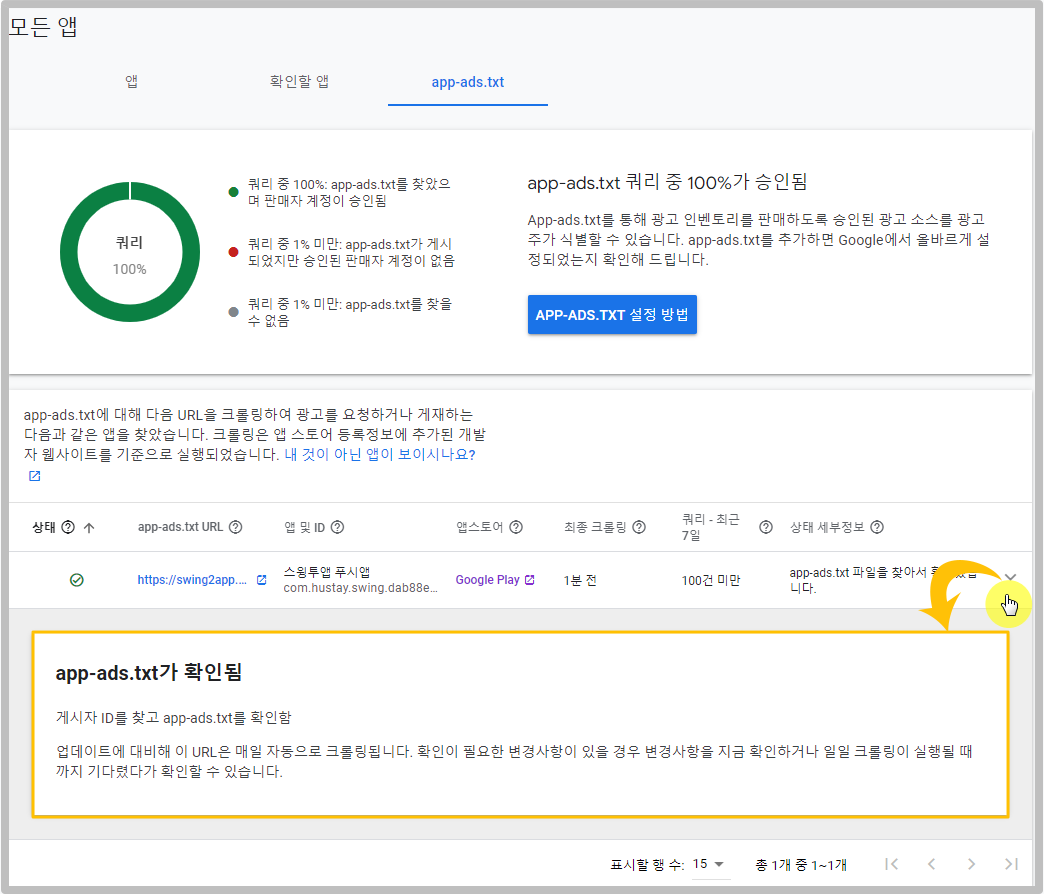Go to the next page of results
The width and height of the screenshot is (1044, 894).
click(971, 864)
